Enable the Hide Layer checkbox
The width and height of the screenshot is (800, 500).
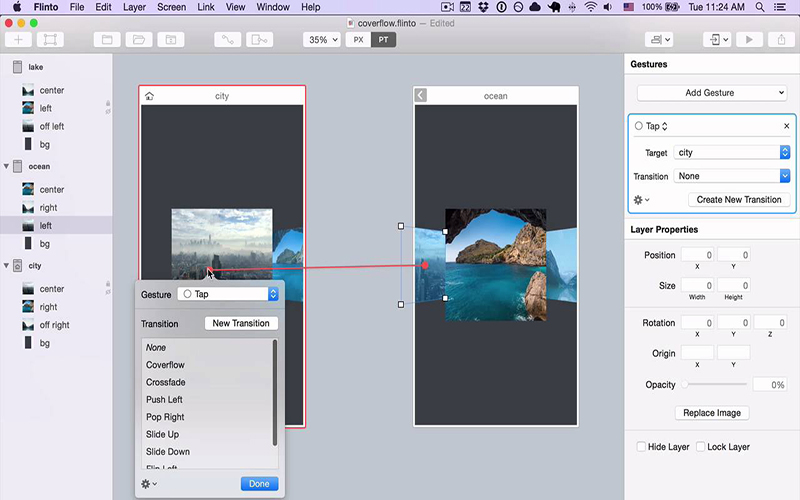pyautogui.click(x=641, y=447)
